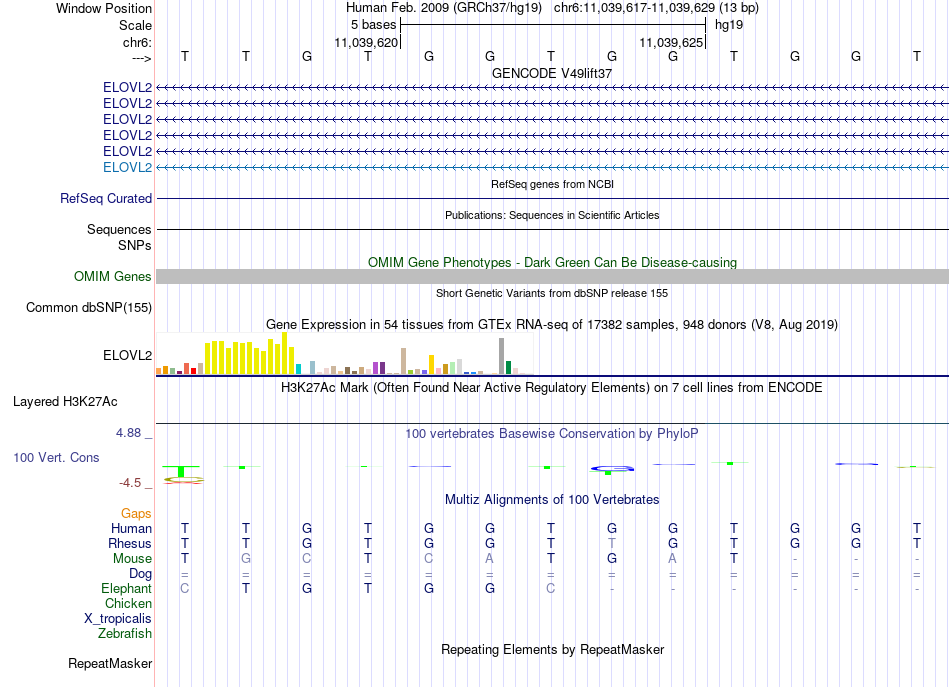Viewport: 950px width, 687px height.
Task: Click the Mouse species alignment label
Action: (x=132, y=559)
